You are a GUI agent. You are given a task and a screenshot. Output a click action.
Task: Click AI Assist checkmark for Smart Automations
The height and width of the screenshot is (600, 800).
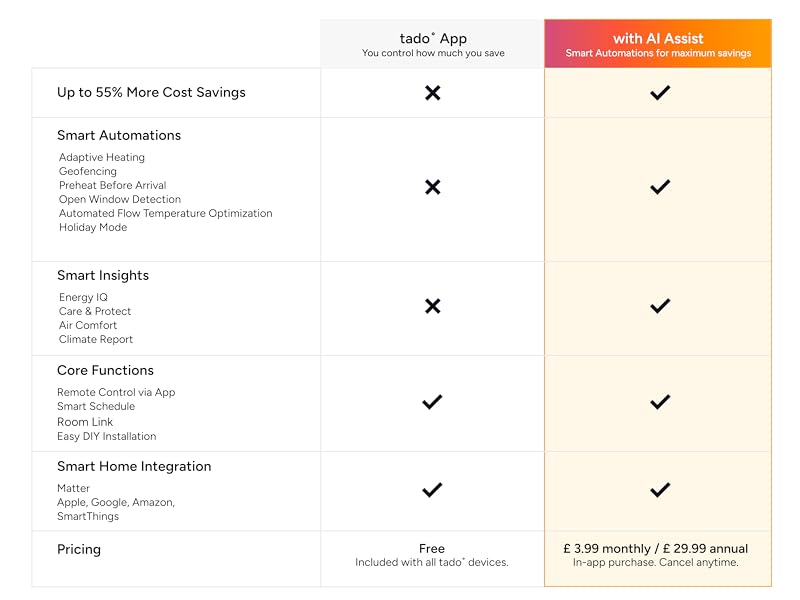point(659,187)
